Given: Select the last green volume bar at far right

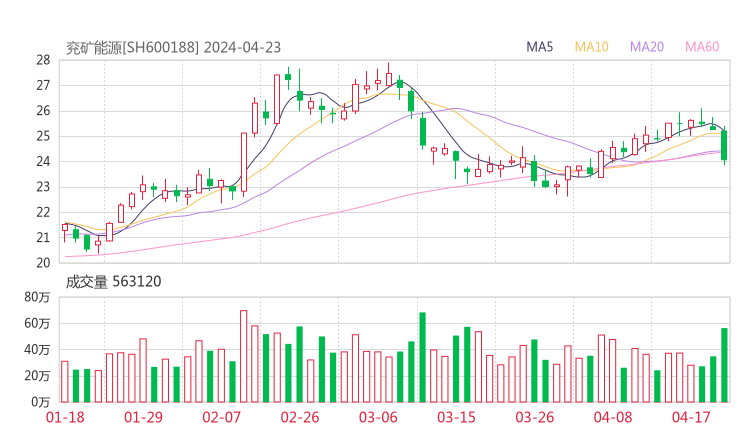Looking at the screenshot, I should 724,365.
